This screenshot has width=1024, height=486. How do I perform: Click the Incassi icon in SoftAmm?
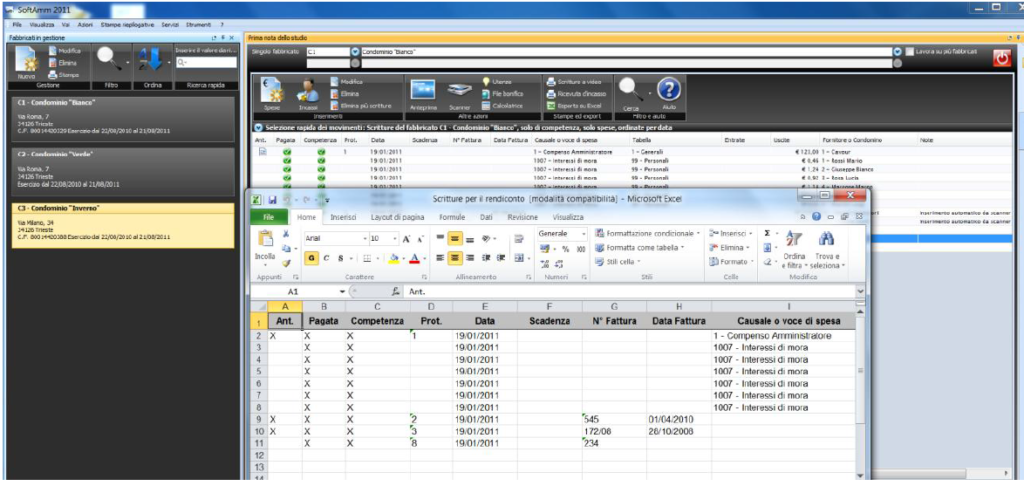point(308,92)
